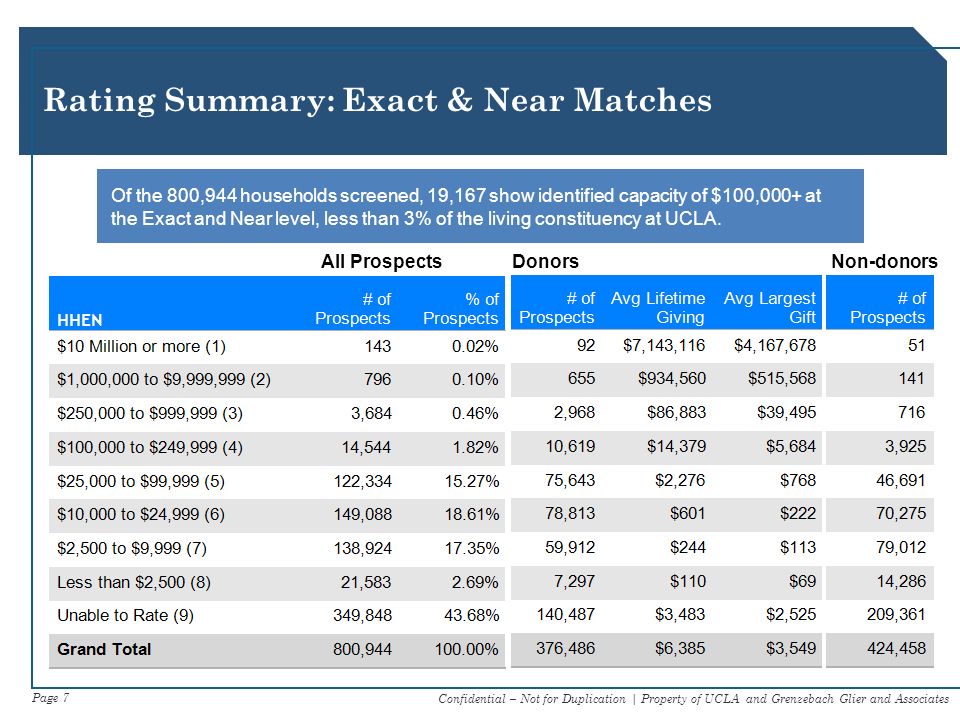Click the cell showing 14,544 prospects
This screenshot has height=720, width=960.
pyautogui.click(x=366, y=448)
